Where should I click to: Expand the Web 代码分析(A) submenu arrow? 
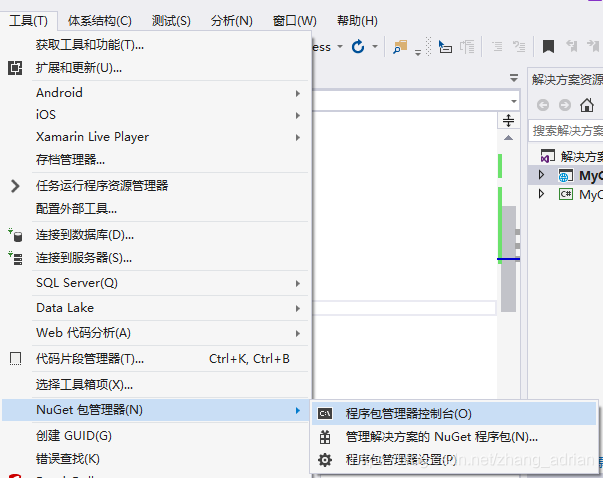click(x=298, y=333)
